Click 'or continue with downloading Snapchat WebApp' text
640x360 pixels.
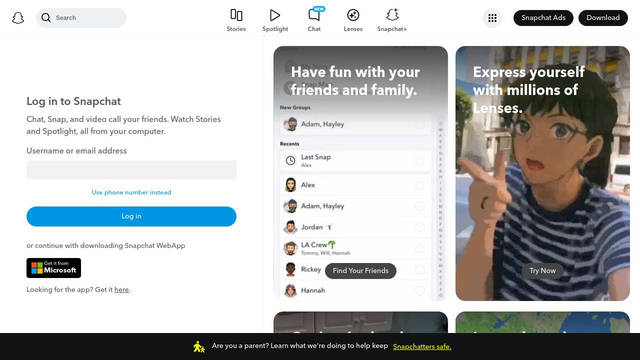click(x=106, y=245)
